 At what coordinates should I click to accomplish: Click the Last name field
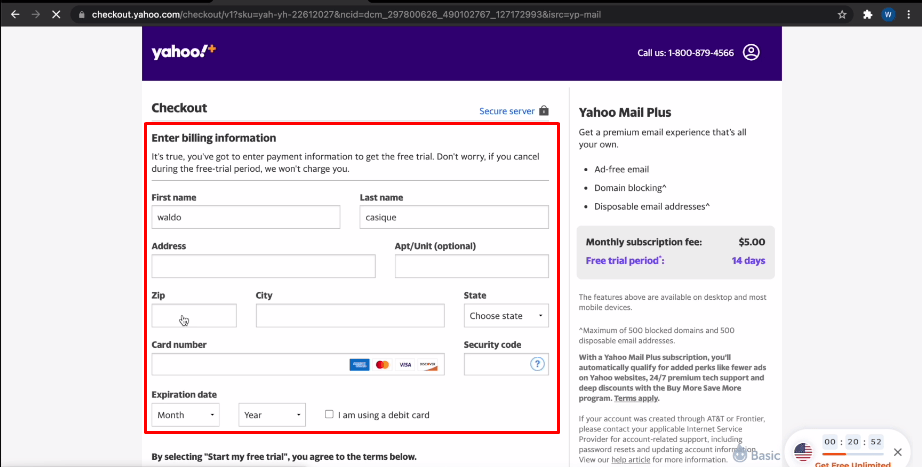(454, 217)
